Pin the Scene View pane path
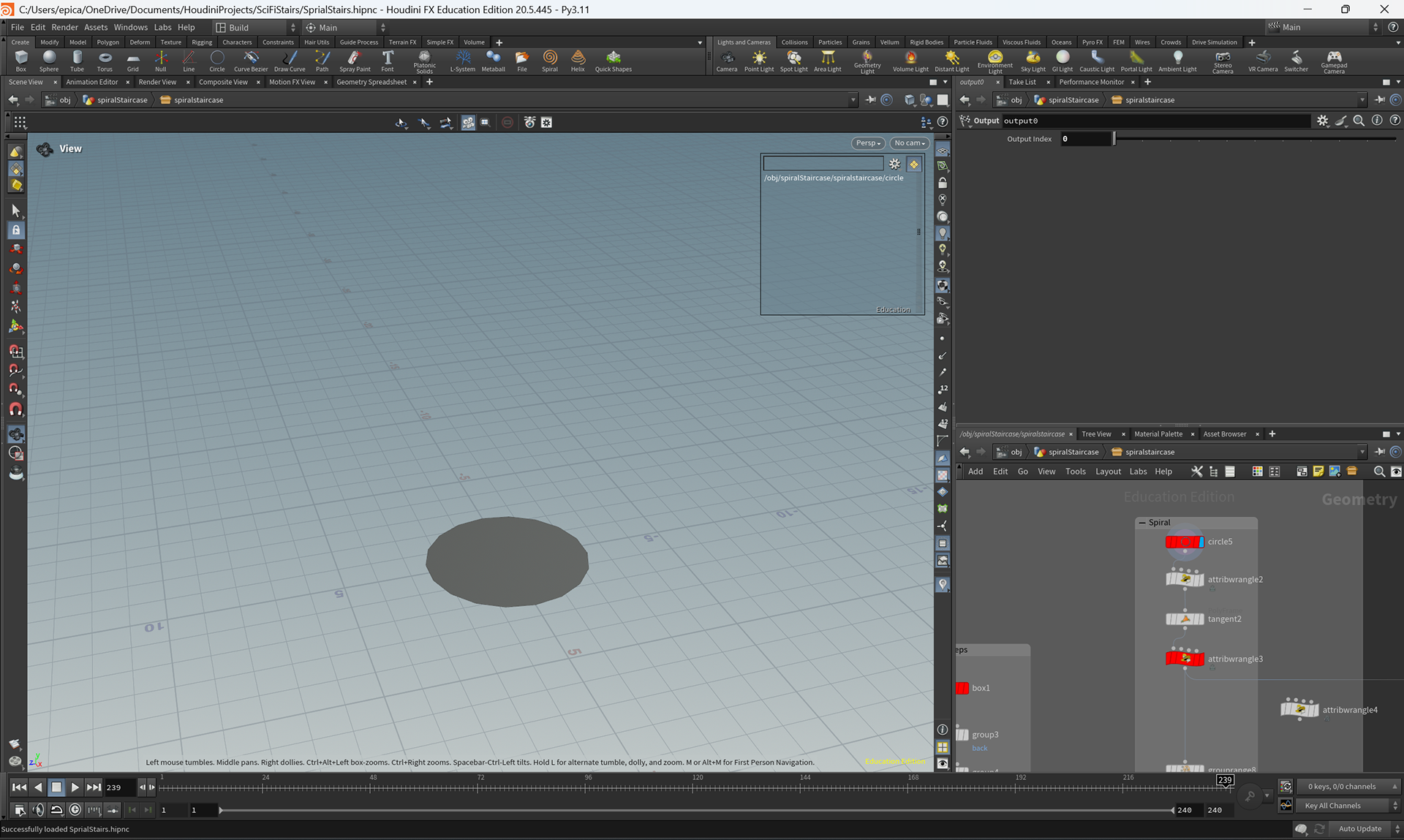 (870, 99)
